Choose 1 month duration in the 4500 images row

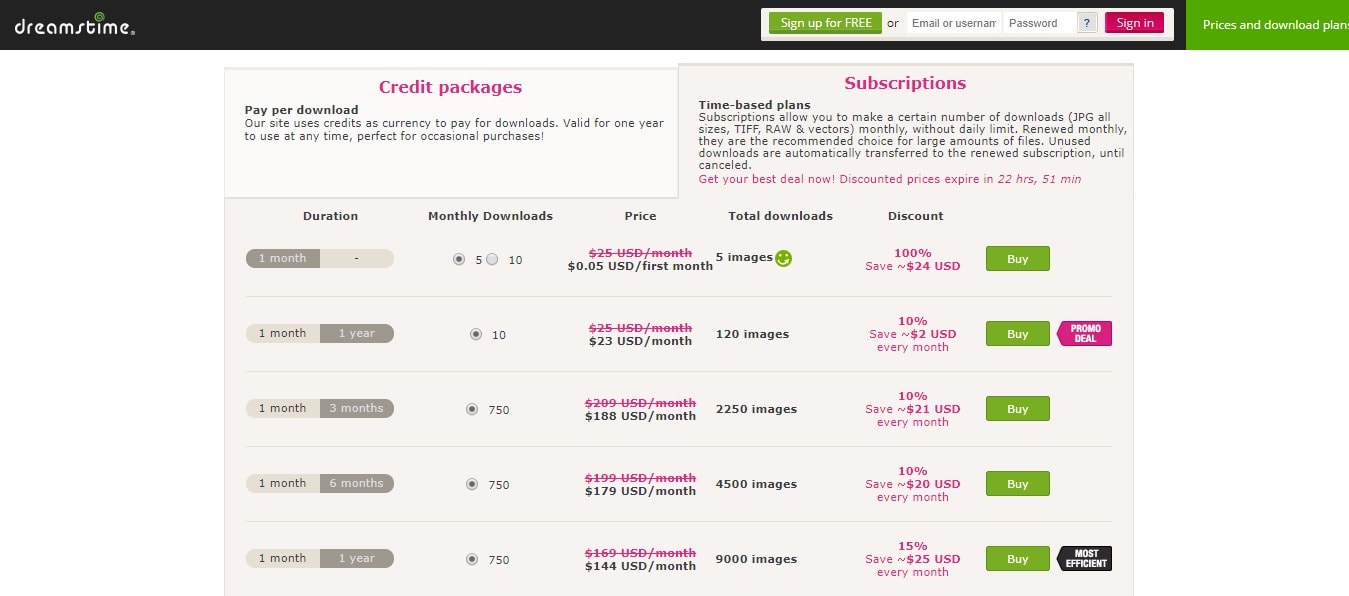[283, 483]
